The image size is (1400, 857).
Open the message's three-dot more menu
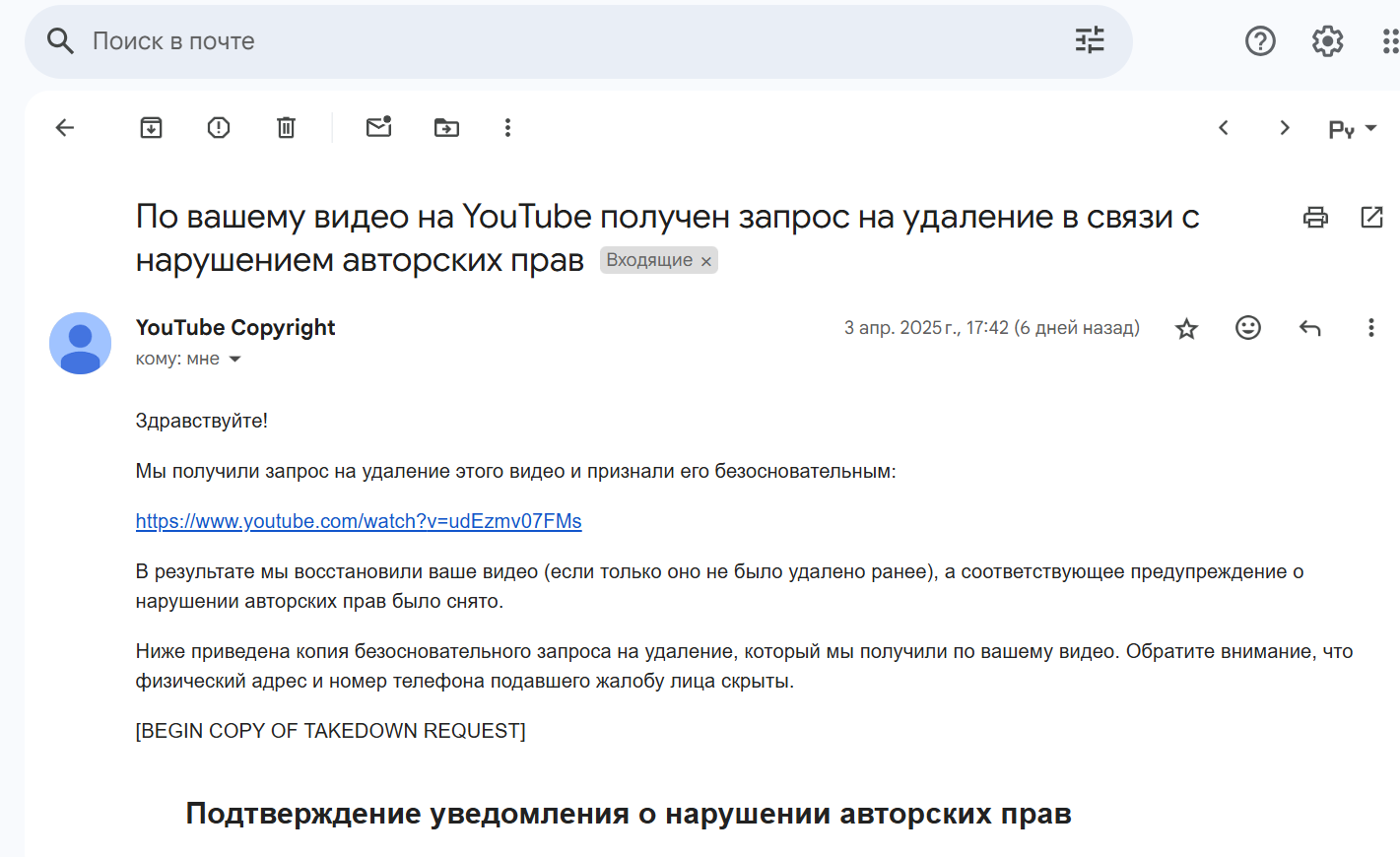(x=1370, y=328)
